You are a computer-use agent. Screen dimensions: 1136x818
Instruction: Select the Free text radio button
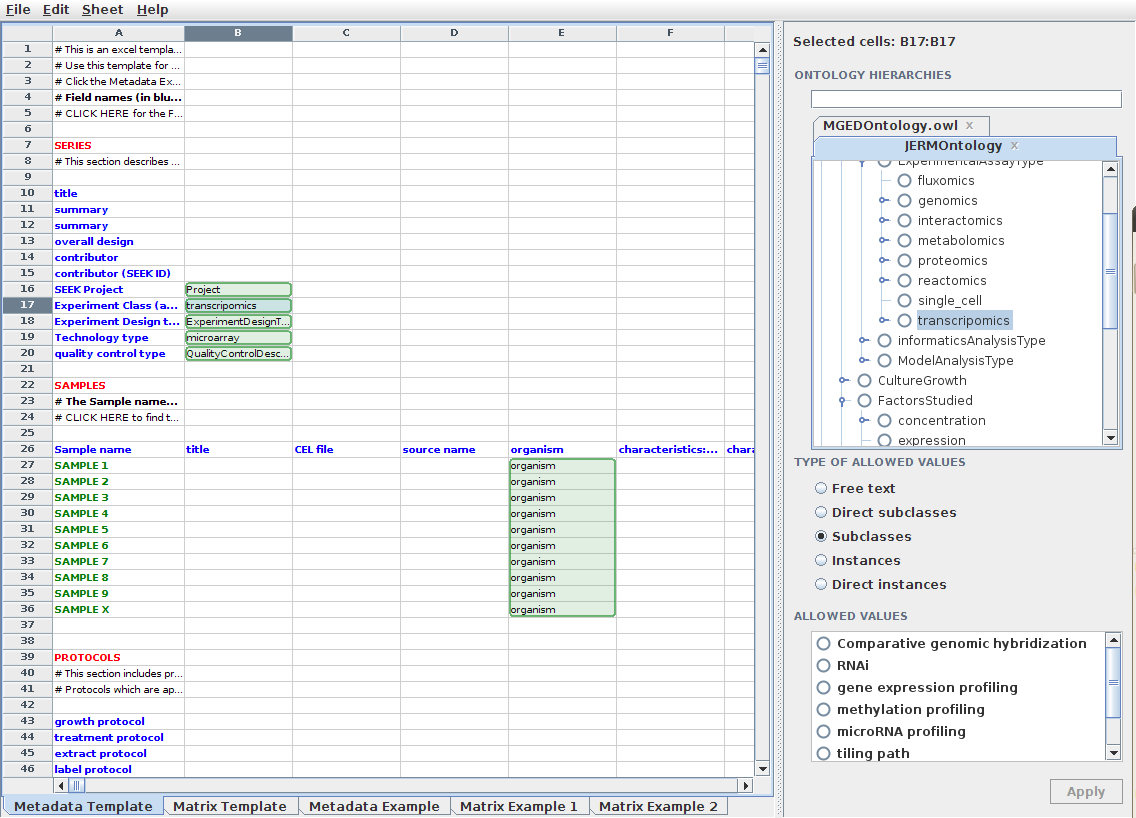point(821,489)
